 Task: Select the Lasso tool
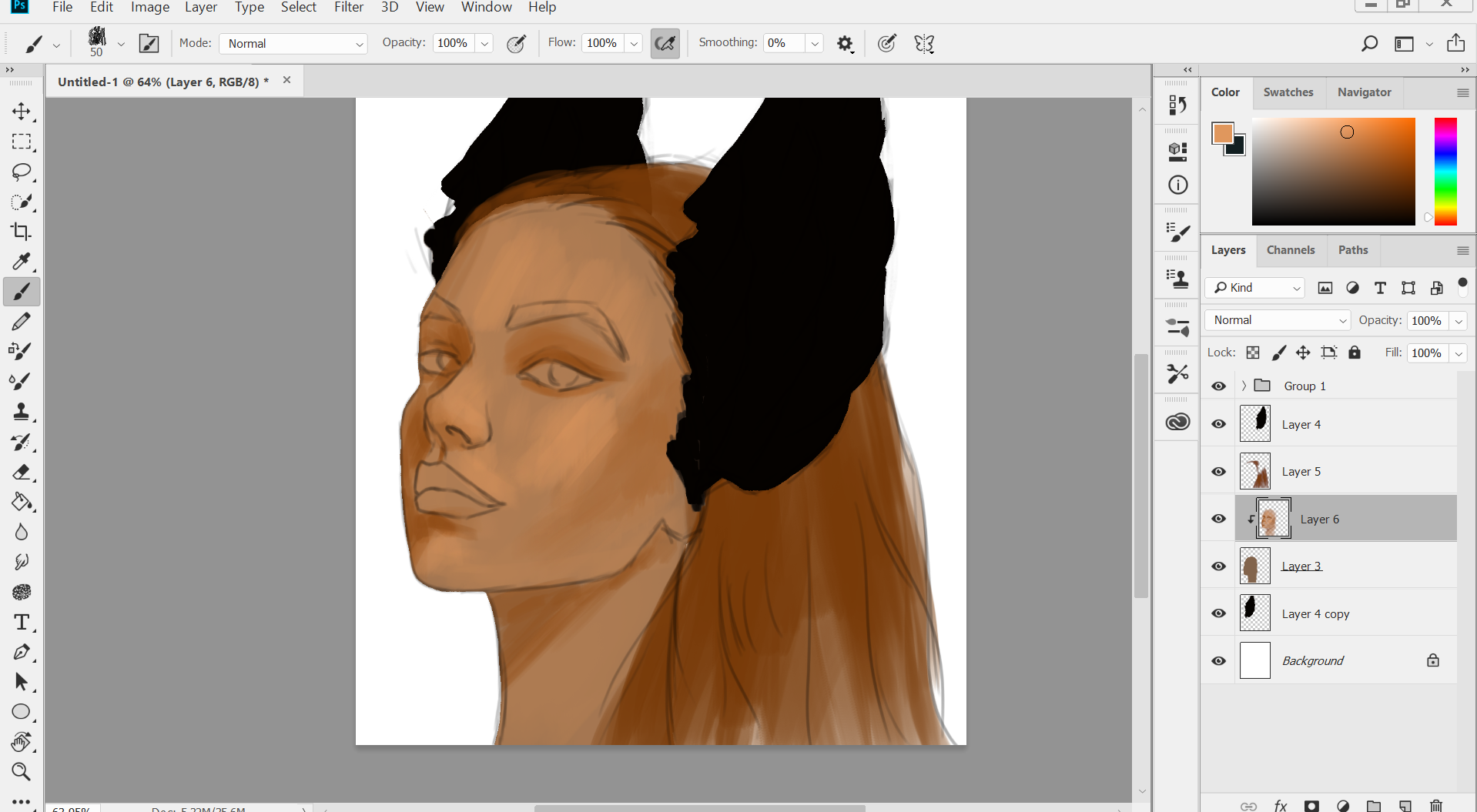click(x=21, y=172)
